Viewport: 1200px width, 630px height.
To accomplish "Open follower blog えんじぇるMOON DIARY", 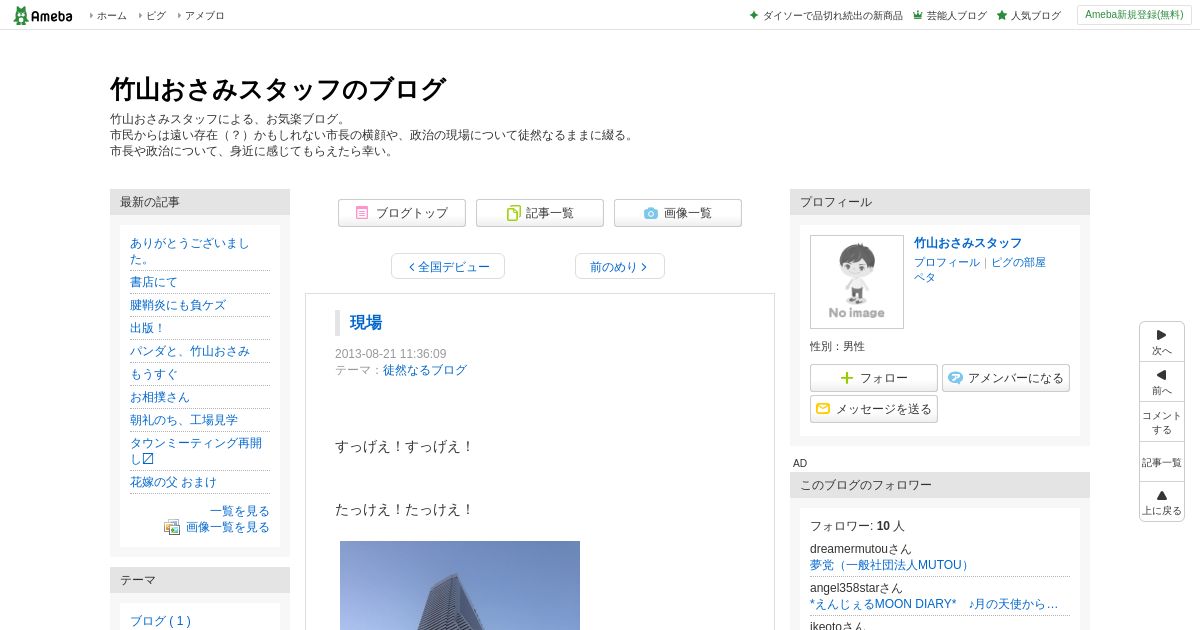I will (934, 604).
